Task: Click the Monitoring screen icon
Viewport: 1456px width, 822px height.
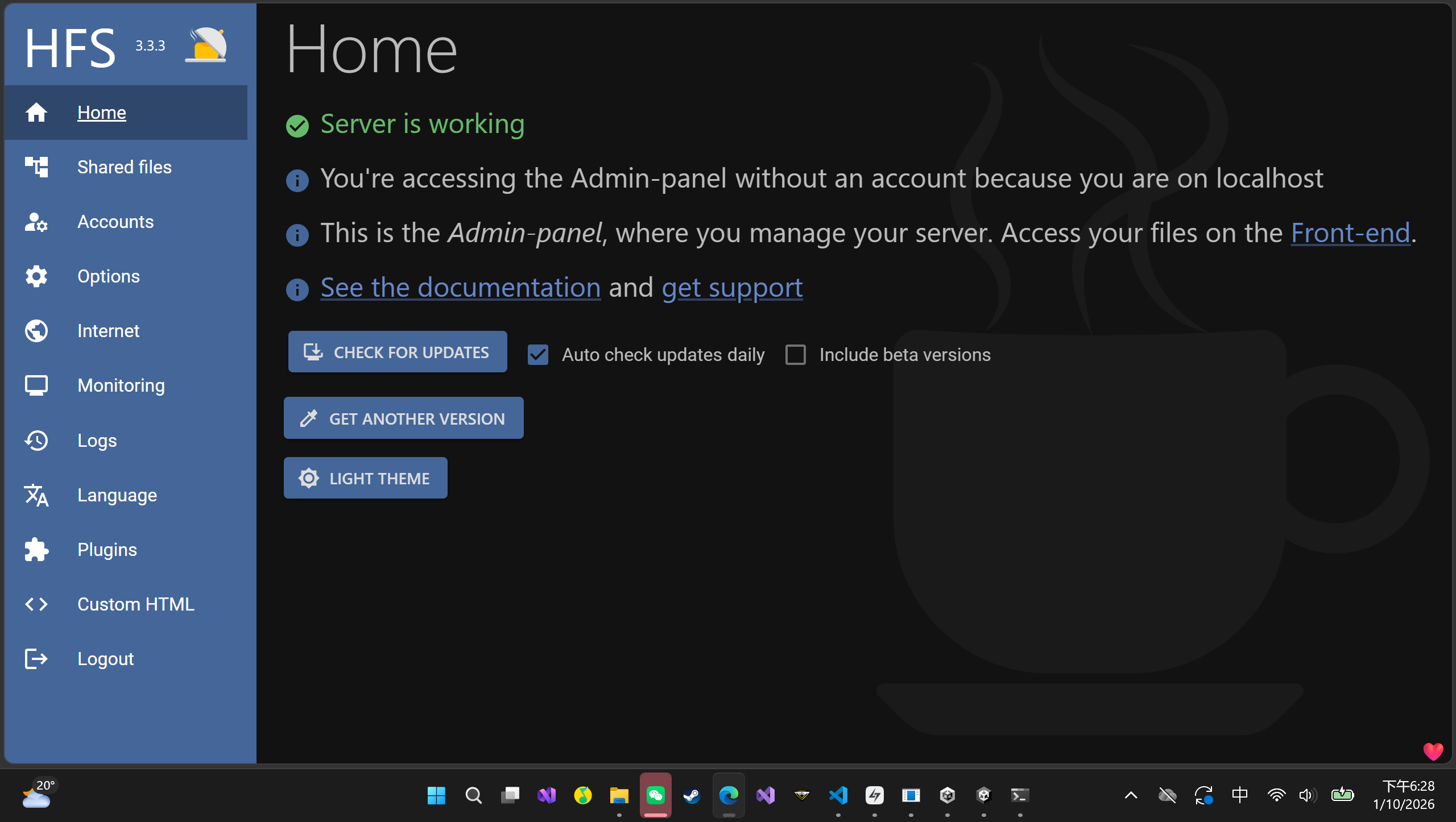Action: [x=36, y=385]
